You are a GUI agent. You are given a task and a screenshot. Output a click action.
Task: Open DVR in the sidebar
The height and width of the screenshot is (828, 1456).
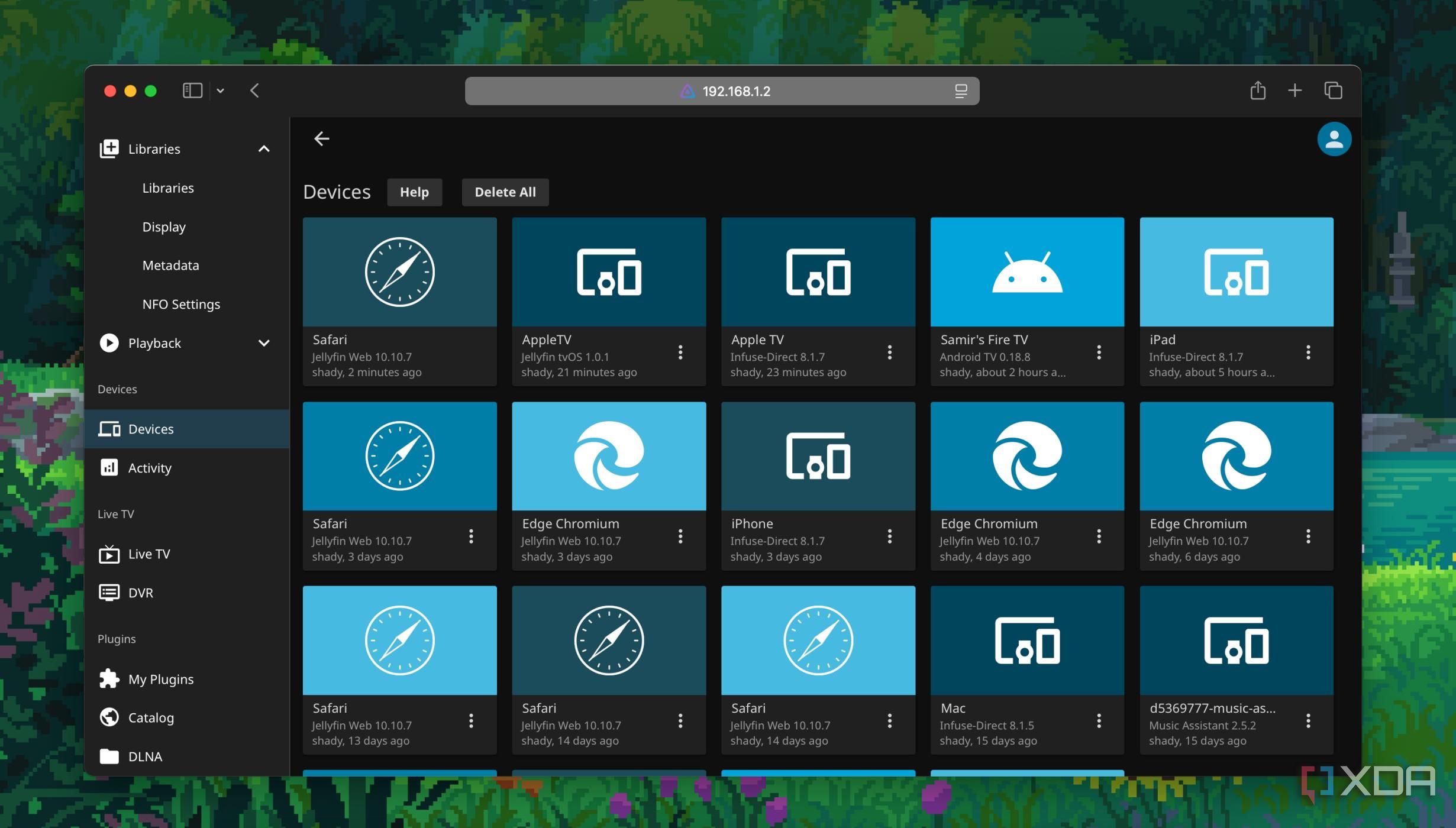pyautogui.click(x=186, y=593)
